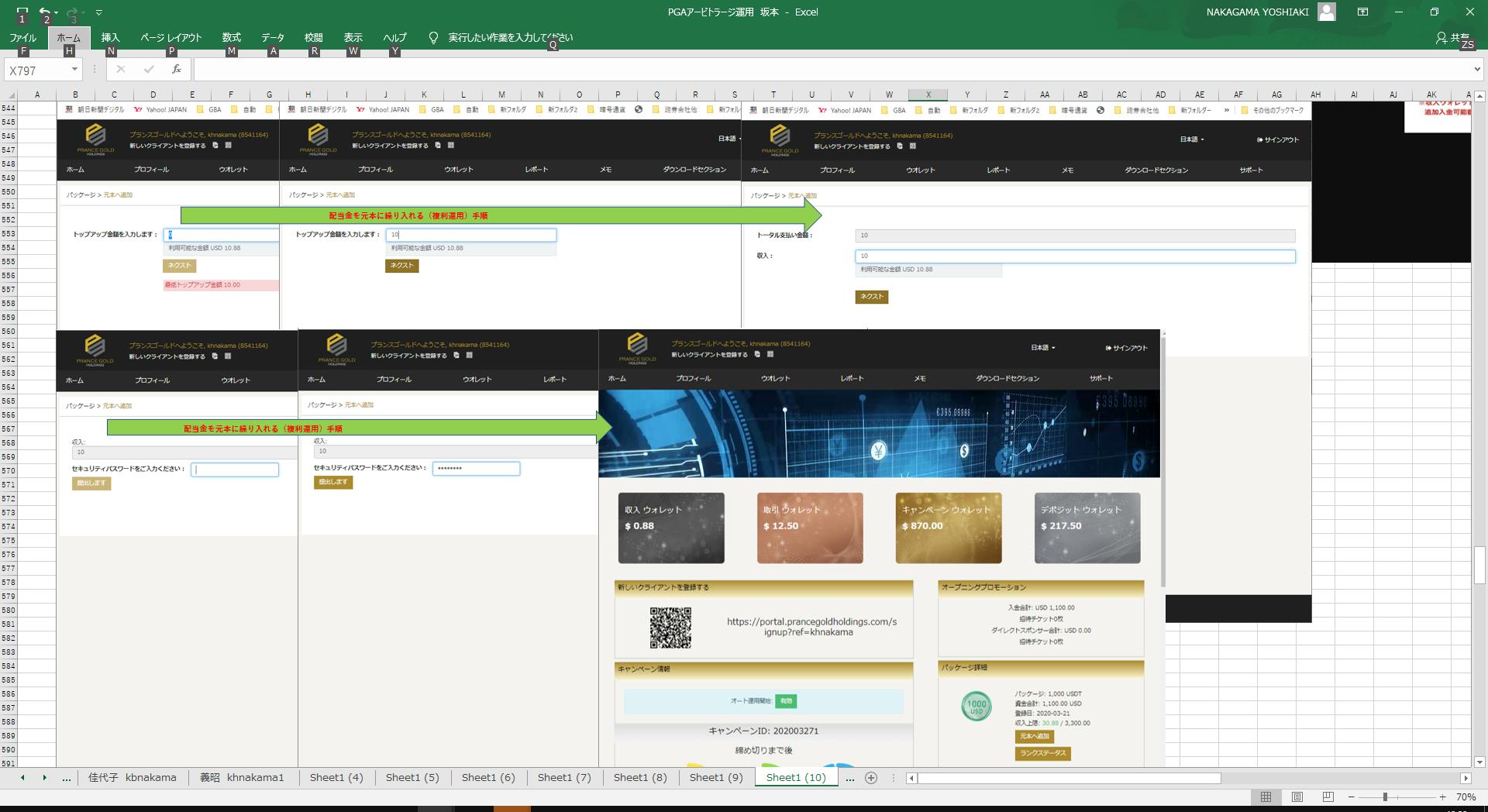
Task: Click the Insert Function fx icon
Action: pyautogui.click(x=177, y=70)
